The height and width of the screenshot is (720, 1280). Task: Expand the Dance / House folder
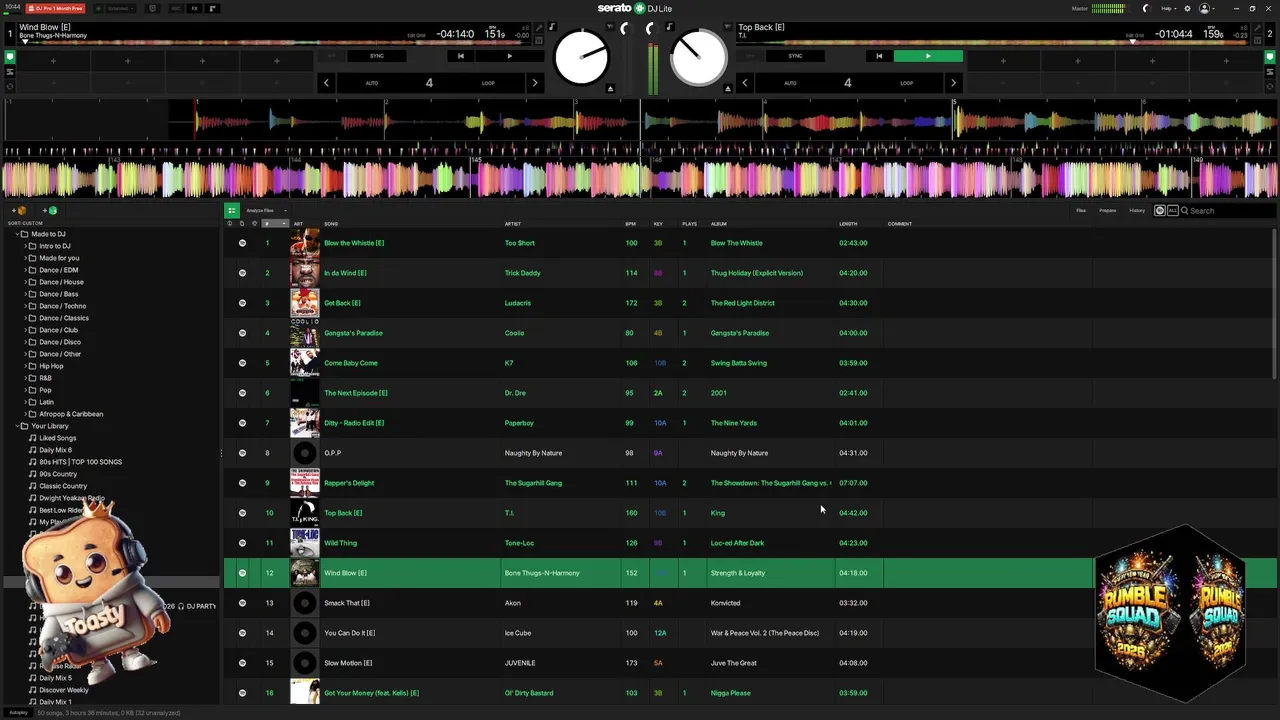coord(25,282)
